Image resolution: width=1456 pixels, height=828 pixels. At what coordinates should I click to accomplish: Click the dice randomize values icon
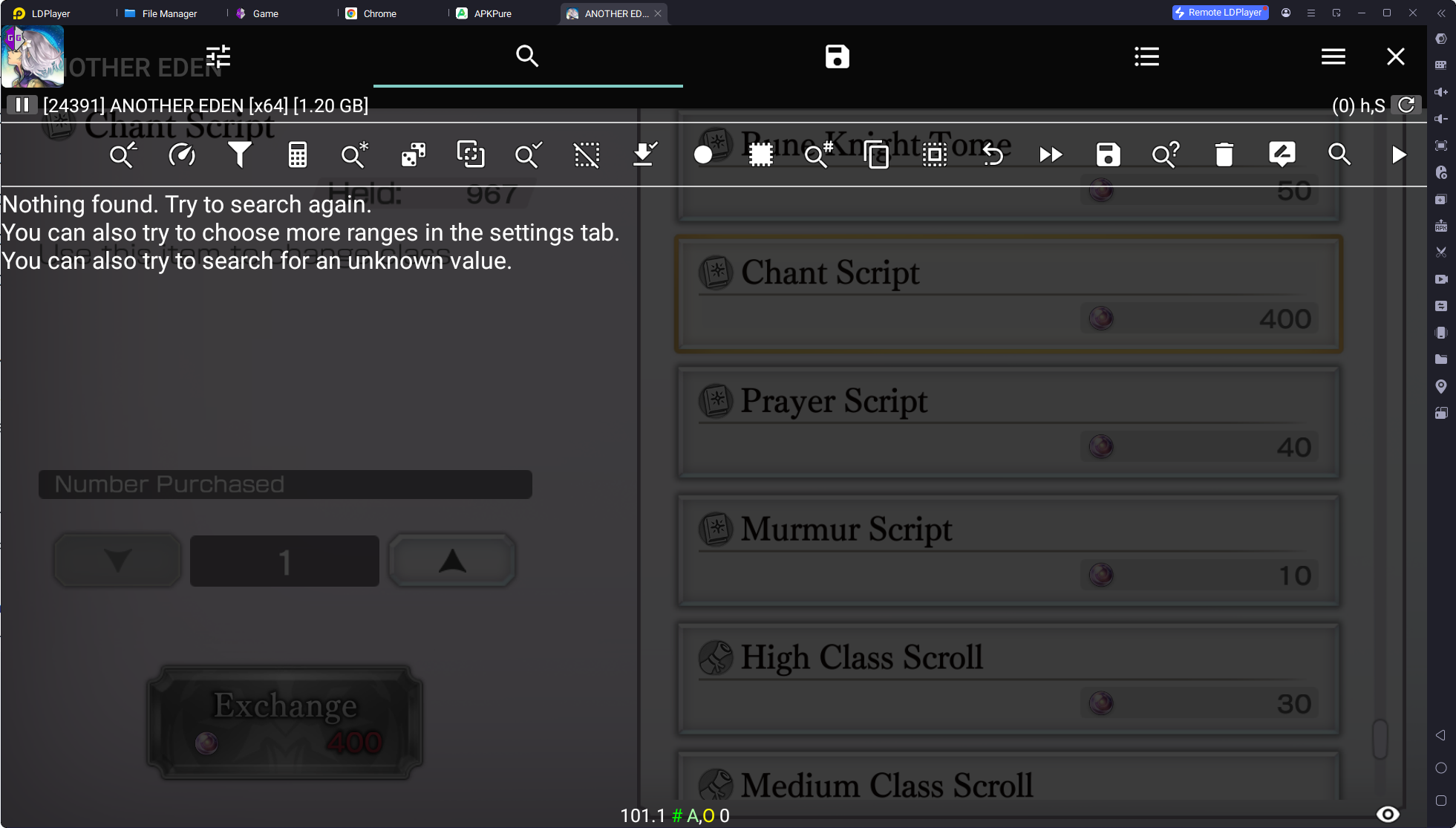tap(414, 154)
